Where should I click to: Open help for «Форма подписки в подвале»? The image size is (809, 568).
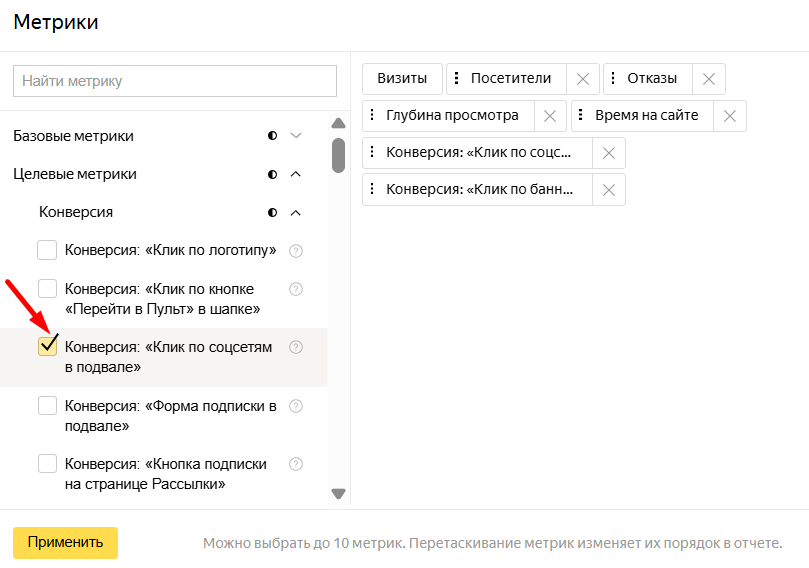click(x=296, y=406)
